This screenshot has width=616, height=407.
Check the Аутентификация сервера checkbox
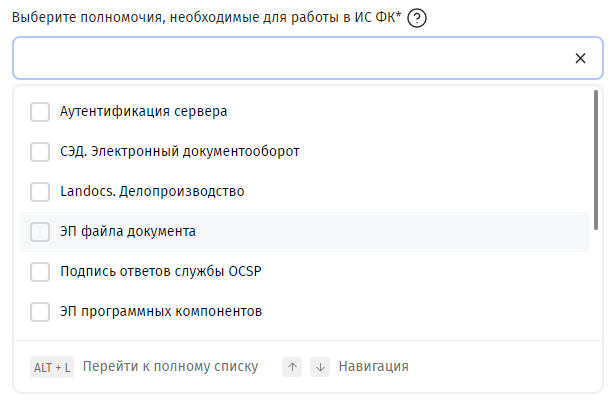40,112
